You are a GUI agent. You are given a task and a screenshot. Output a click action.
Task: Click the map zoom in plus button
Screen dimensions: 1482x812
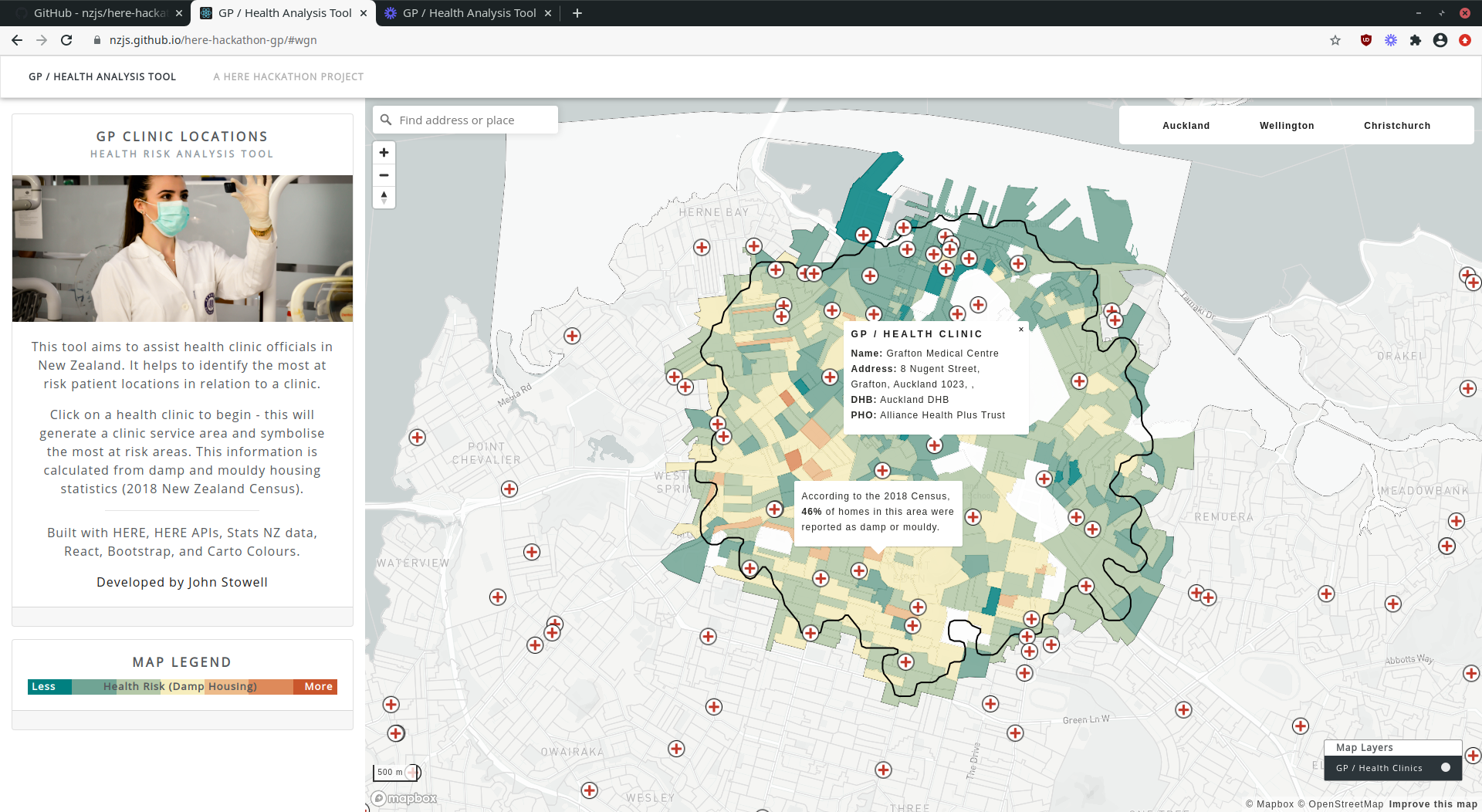coord(384,153)
